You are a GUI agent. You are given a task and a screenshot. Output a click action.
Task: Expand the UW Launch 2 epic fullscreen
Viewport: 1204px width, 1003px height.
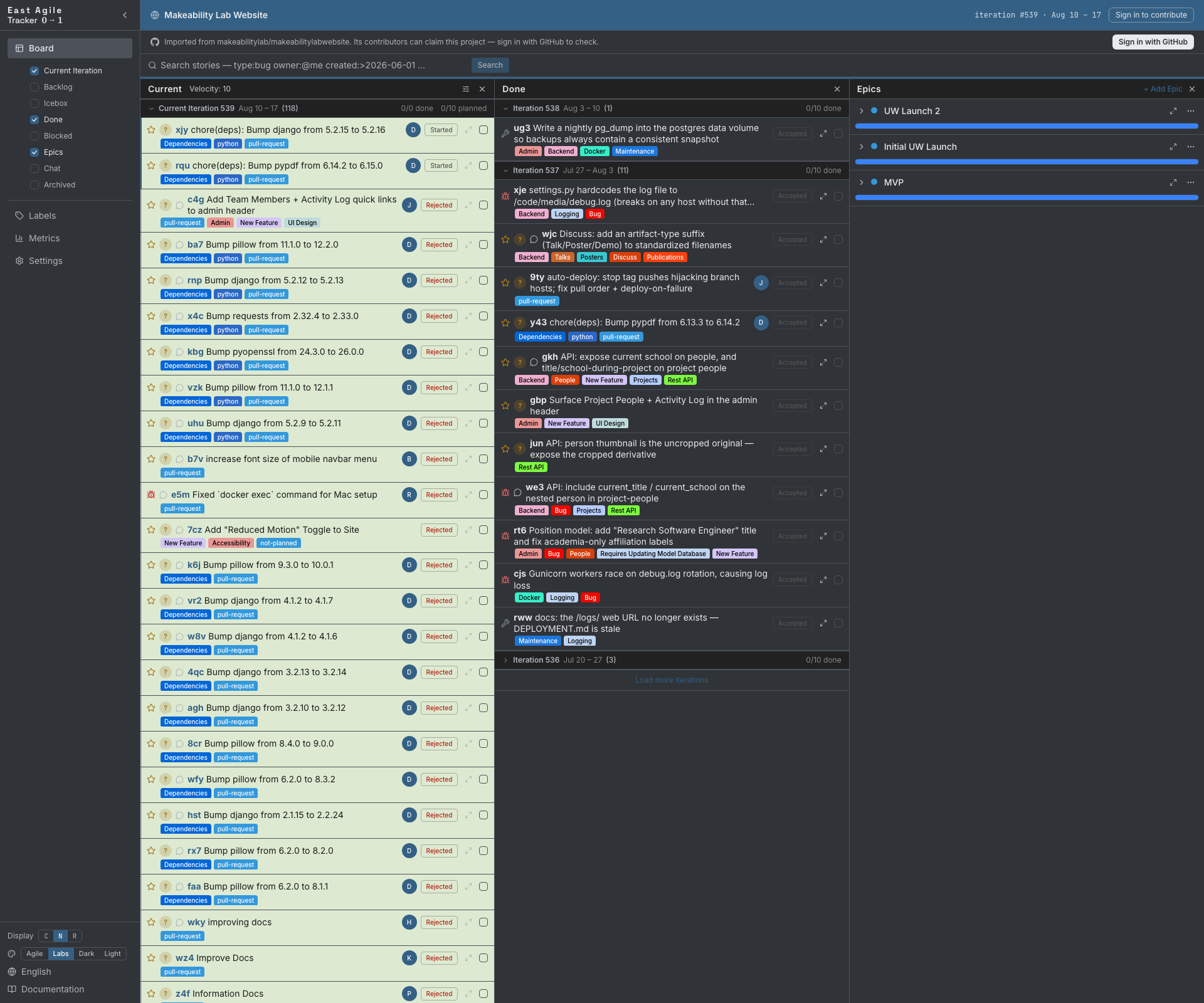1173,111
